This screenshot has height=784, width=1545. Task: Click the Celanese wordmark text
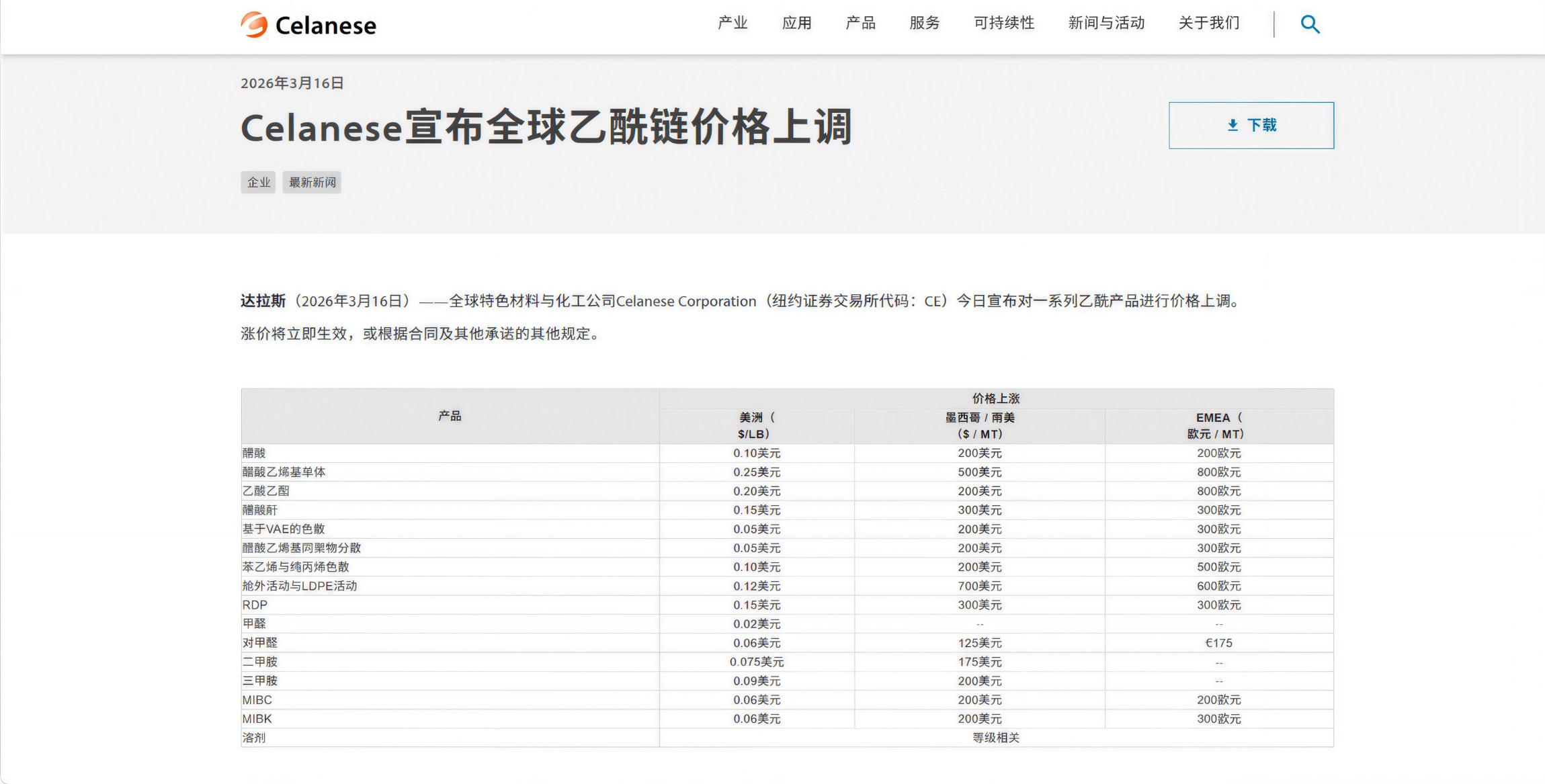(325, 26)
